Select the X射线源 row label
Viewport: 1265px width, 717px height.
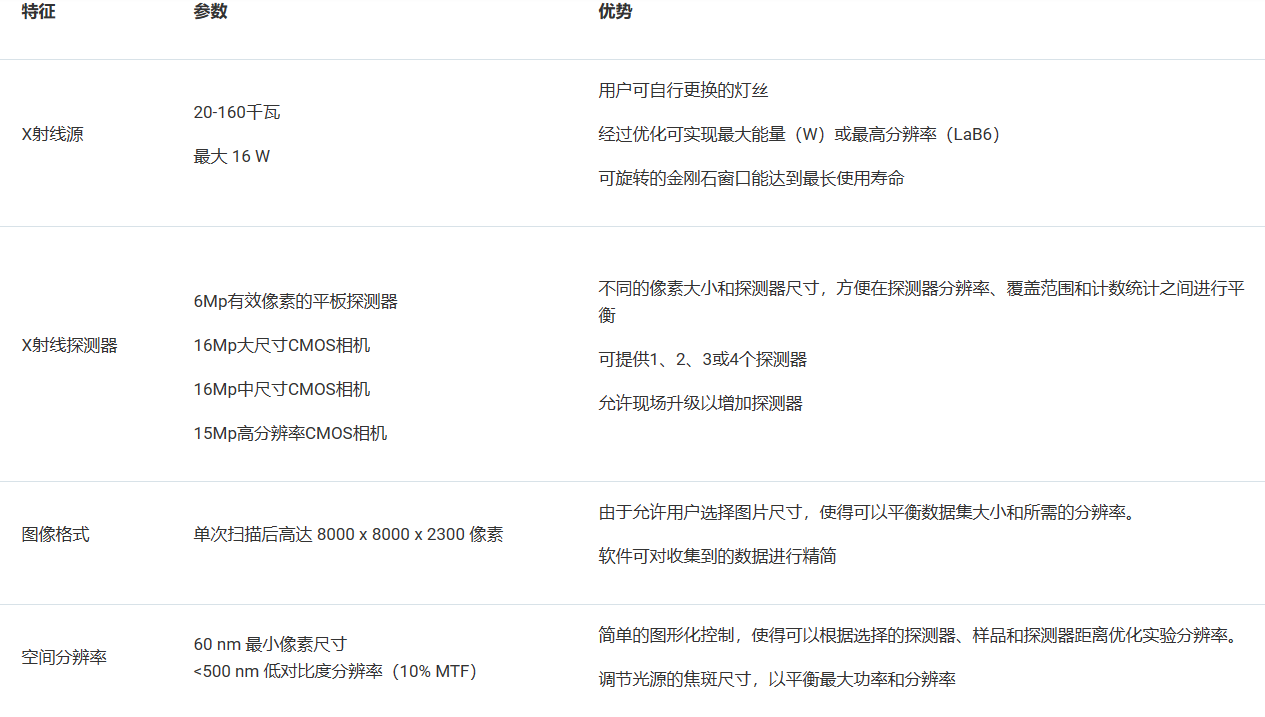52,134
